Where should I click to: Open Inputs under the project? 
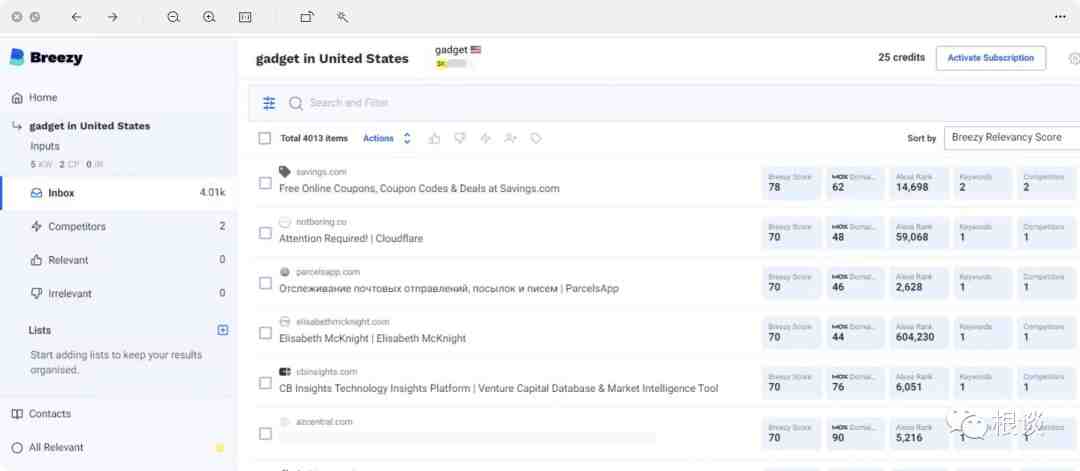tap(45, 147)
